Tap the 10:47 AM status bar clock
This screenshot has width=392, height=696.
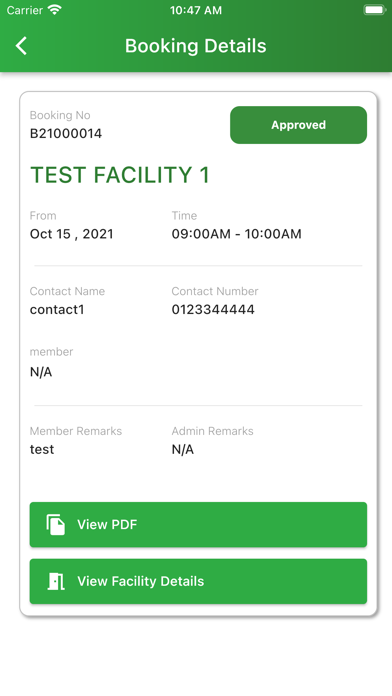(x=196, y=10)
